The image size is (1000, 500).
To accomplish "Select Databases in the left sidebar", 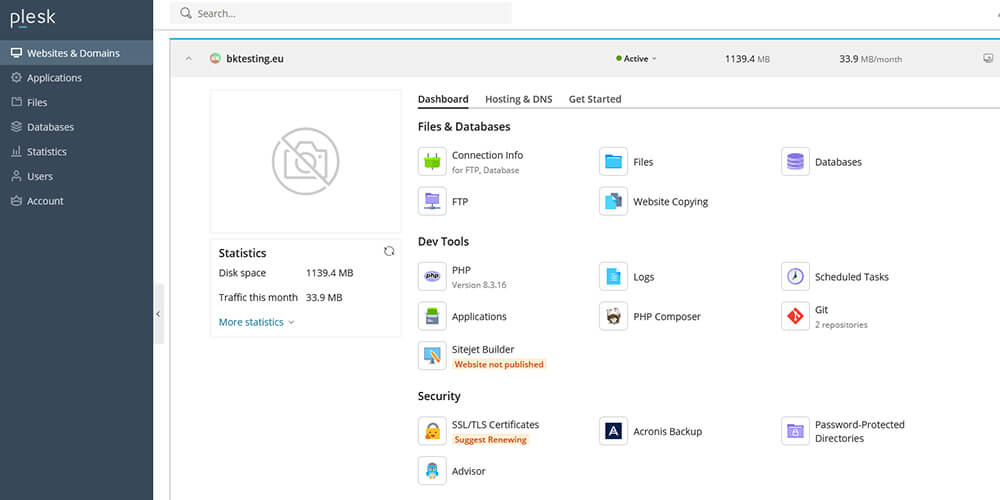I will 50,127.
